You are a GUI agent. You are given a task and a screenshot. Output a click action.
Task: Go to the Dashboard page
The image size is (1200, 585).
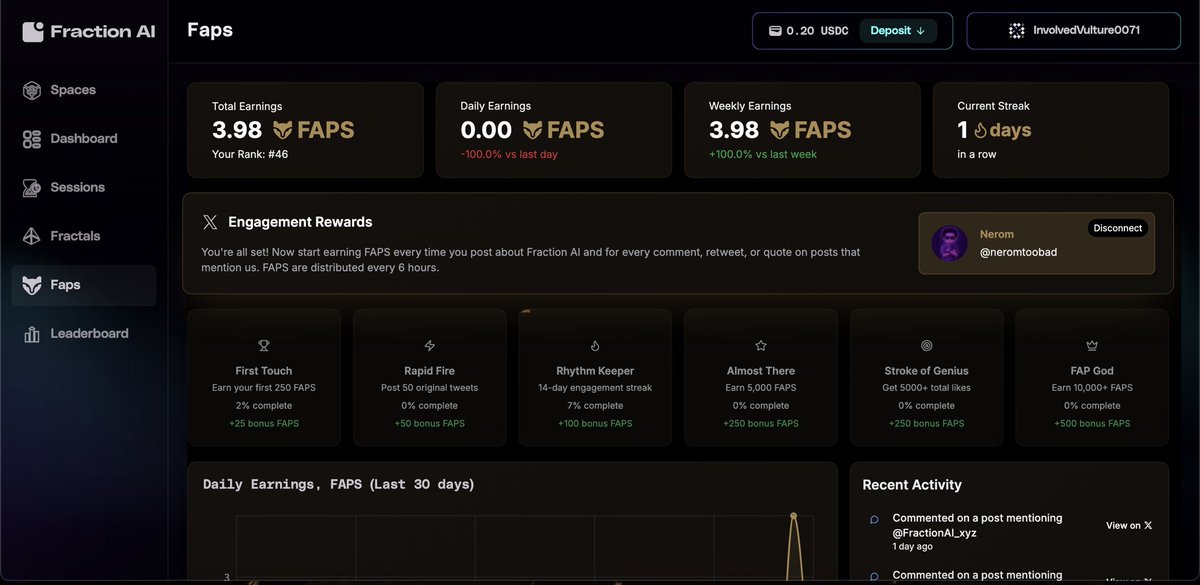pyautogui.click(x=84, y=139)
